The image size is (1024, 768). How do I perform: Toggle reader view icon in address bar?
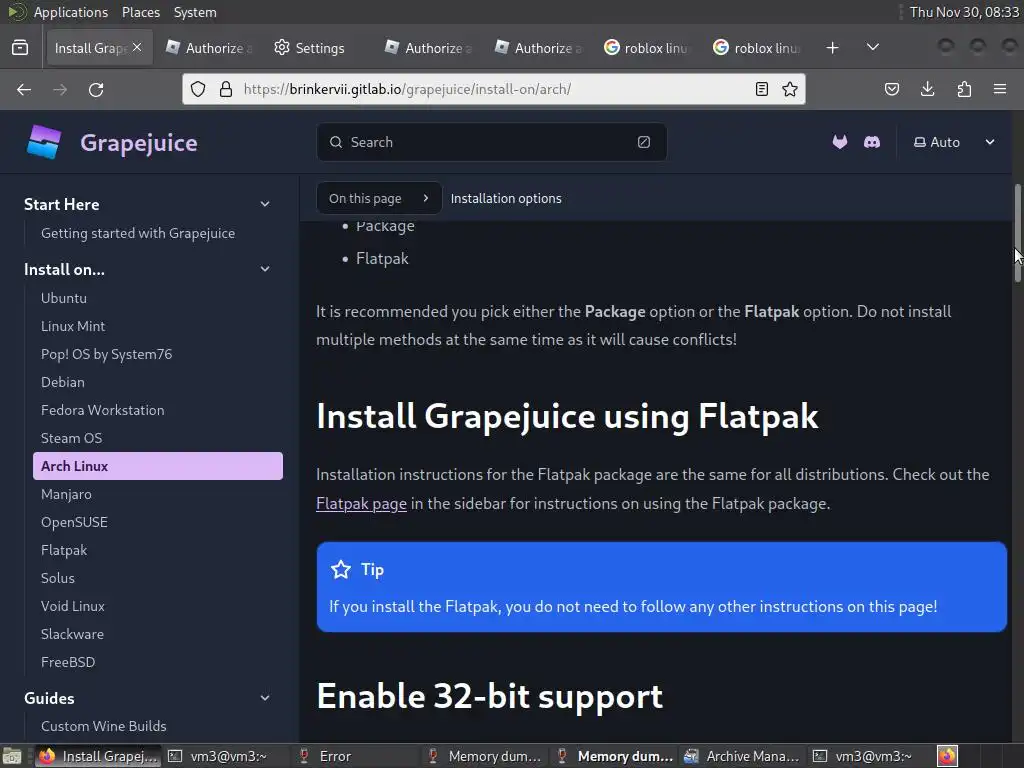tap(761, 89)
